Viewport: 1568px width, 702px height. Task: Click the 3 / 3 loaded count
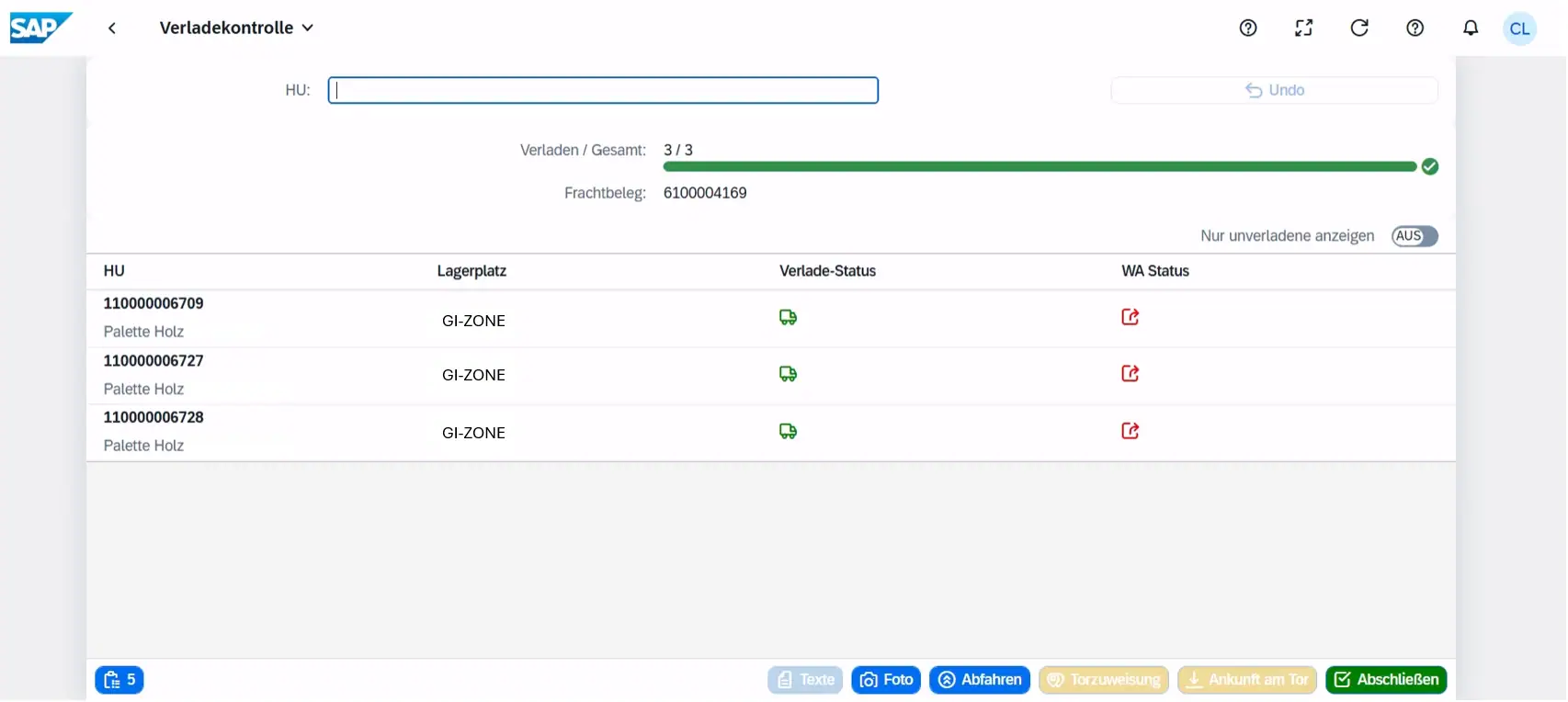click(x=678, y=150)
